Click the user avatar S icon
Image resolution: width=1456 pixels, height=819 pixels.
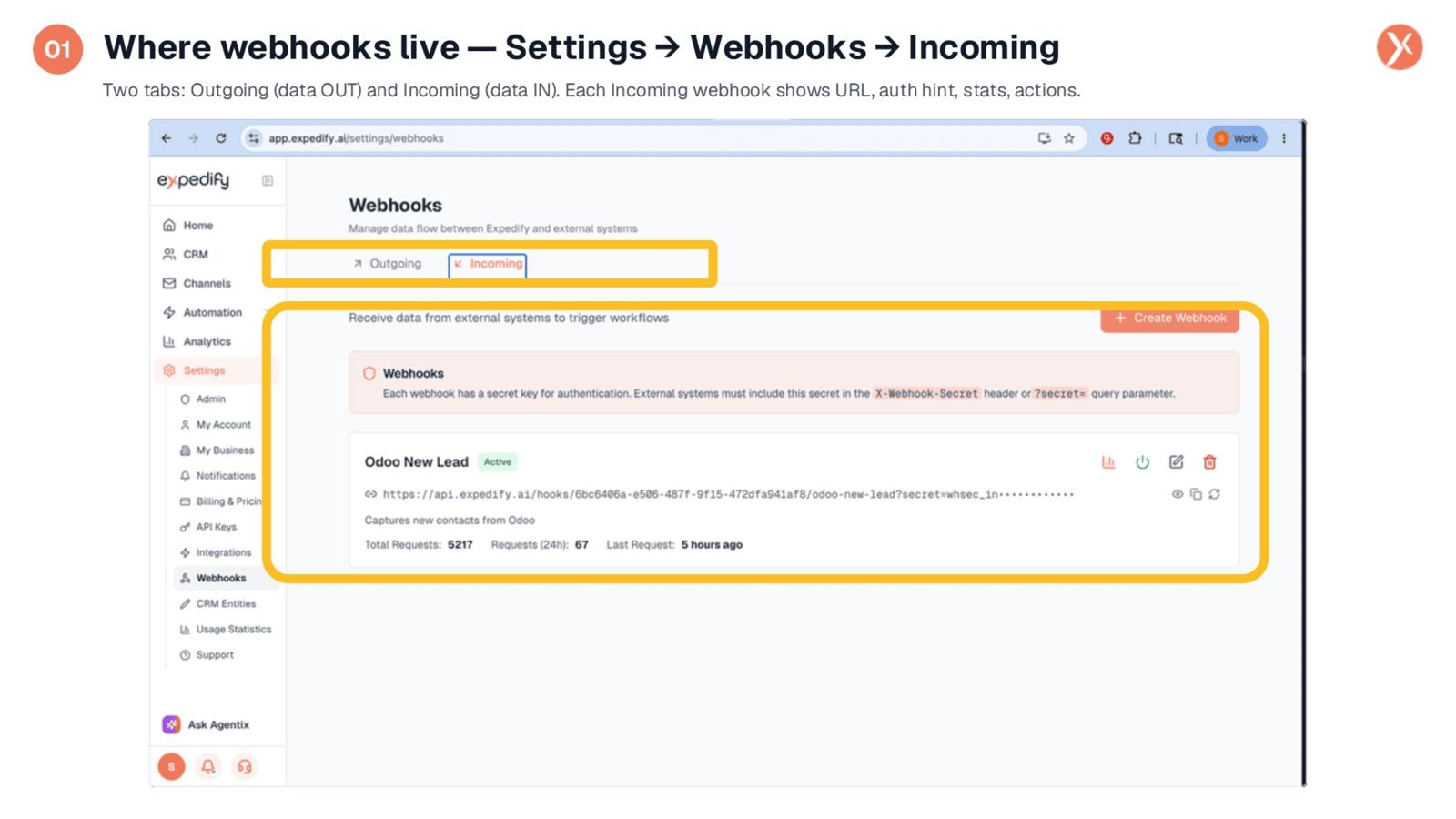click(x=171, y=766)
